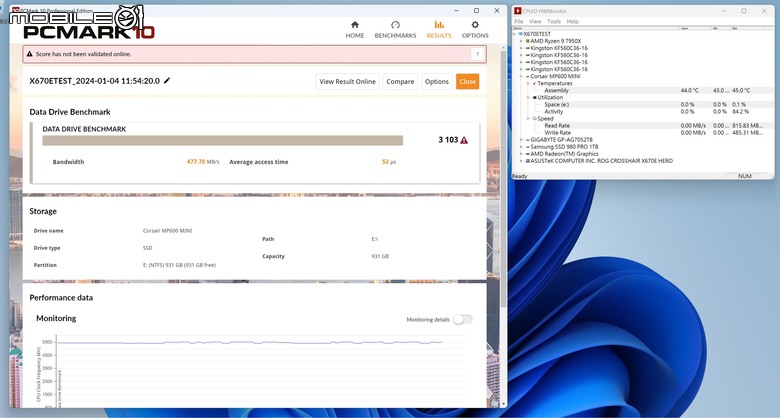The height and width of the screenshot is (418, 780).
Task: Click the 815.83 MB/s max read value
Action: (747, 126)
